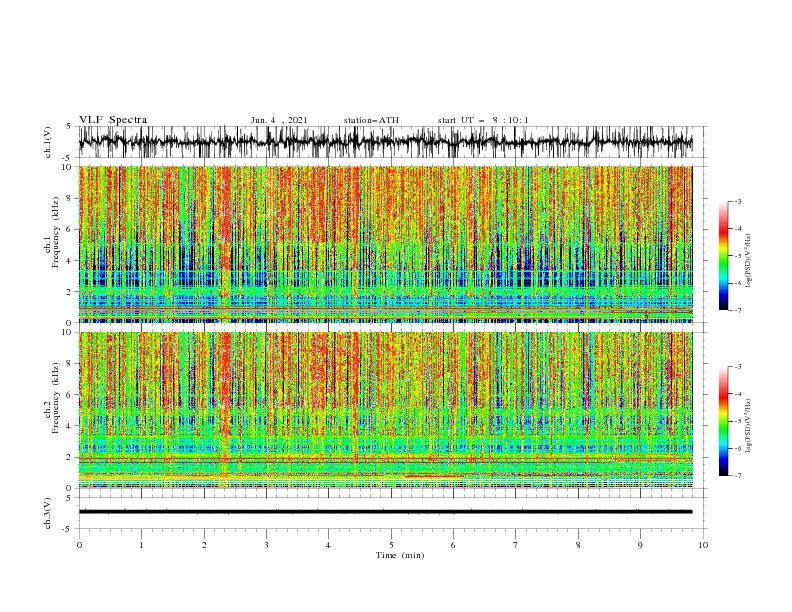The height and width of the screenshot is (612, 792).
Task: Click the time axis tick label "6"
Action: coord(453,545)
